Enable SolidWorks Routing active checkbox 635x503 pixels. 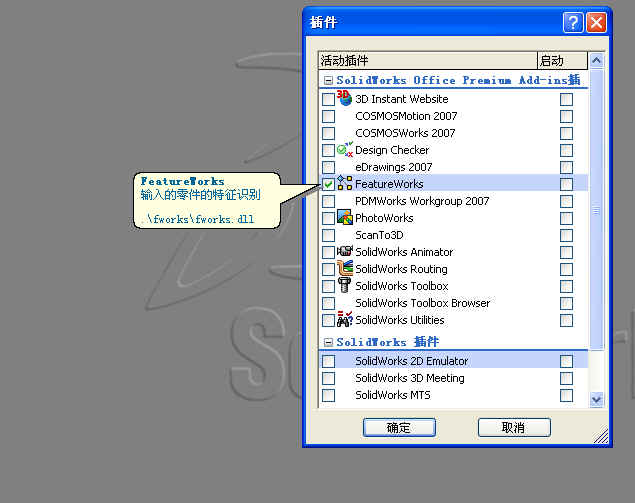[328, 270]
